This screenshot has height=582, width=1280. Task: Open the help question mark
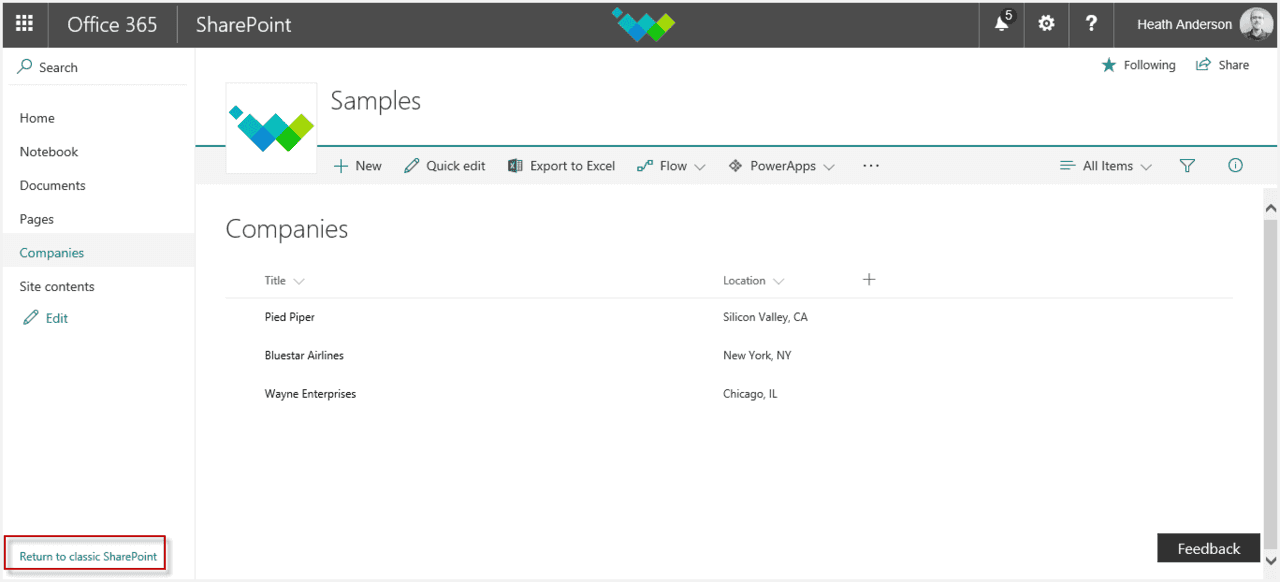point(1092,24)
